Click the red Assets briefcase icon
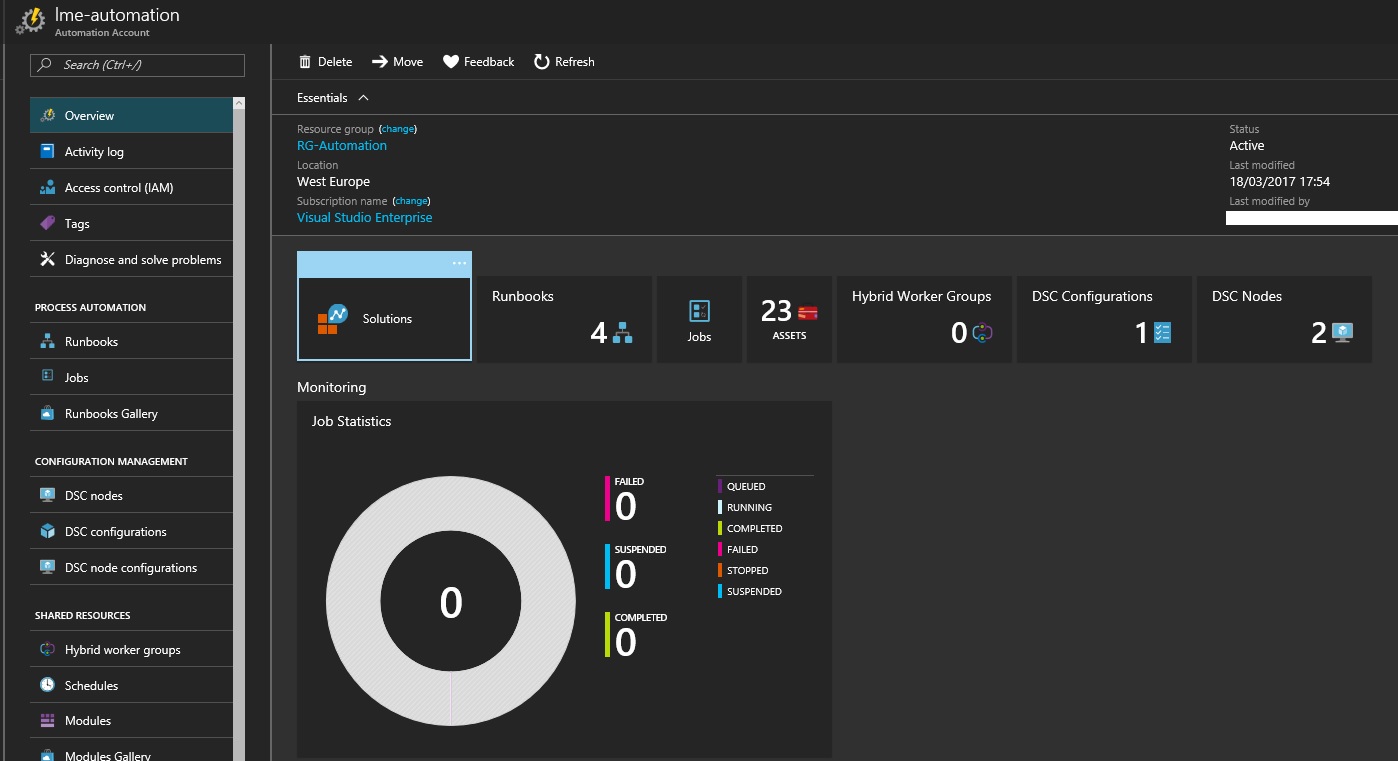This screenshot has height=761, width=1398. (808, 312)
